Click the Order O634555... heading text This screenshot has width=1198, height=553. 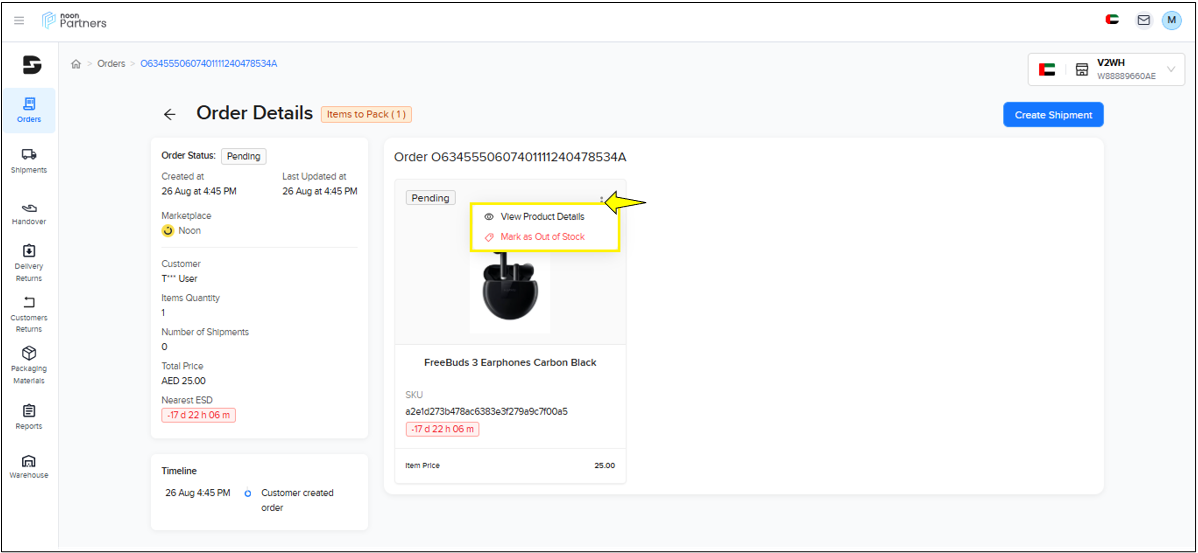(510, 157)
